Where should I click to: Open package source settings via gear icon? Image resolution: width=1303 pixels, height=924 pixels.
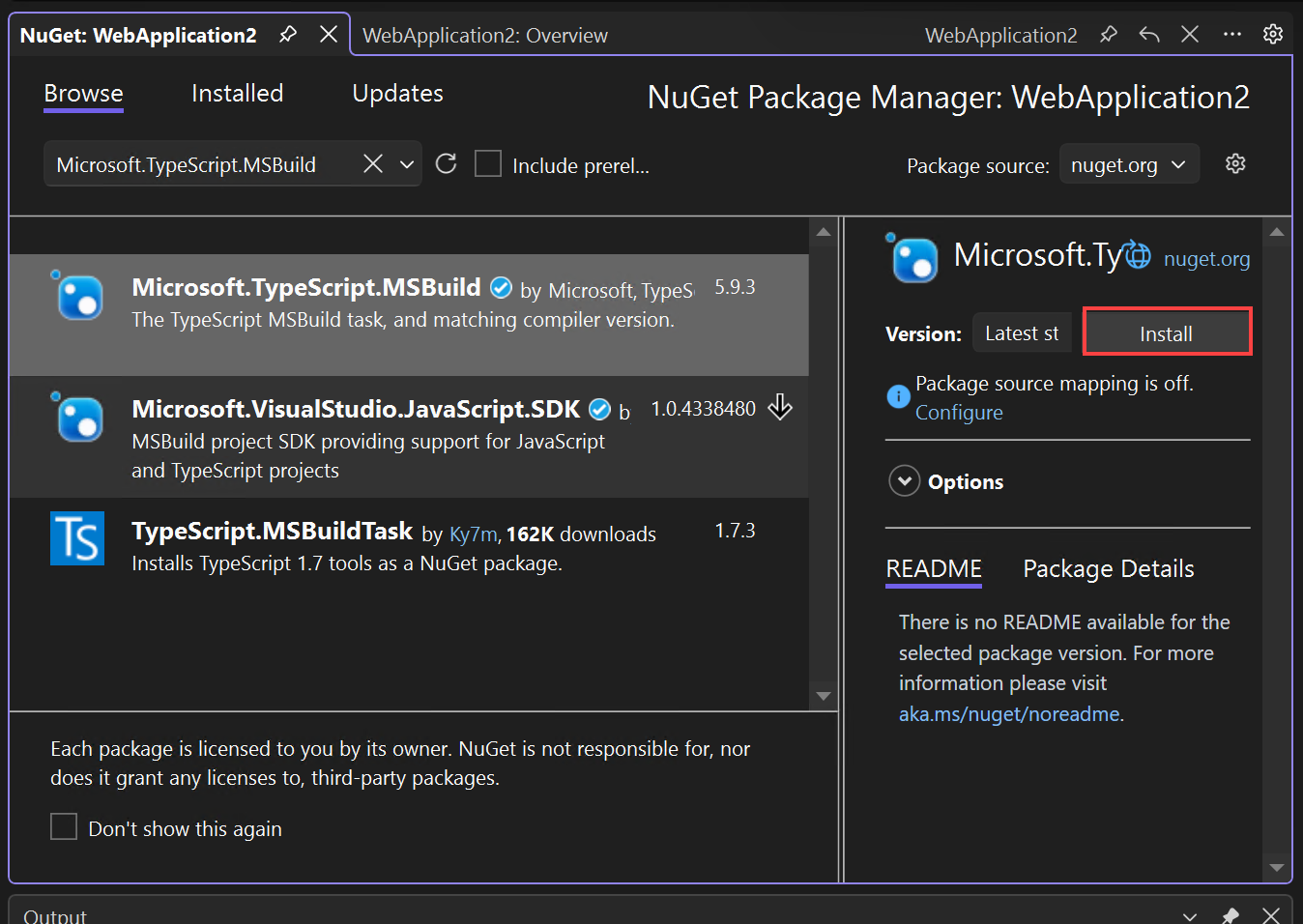1235,163
